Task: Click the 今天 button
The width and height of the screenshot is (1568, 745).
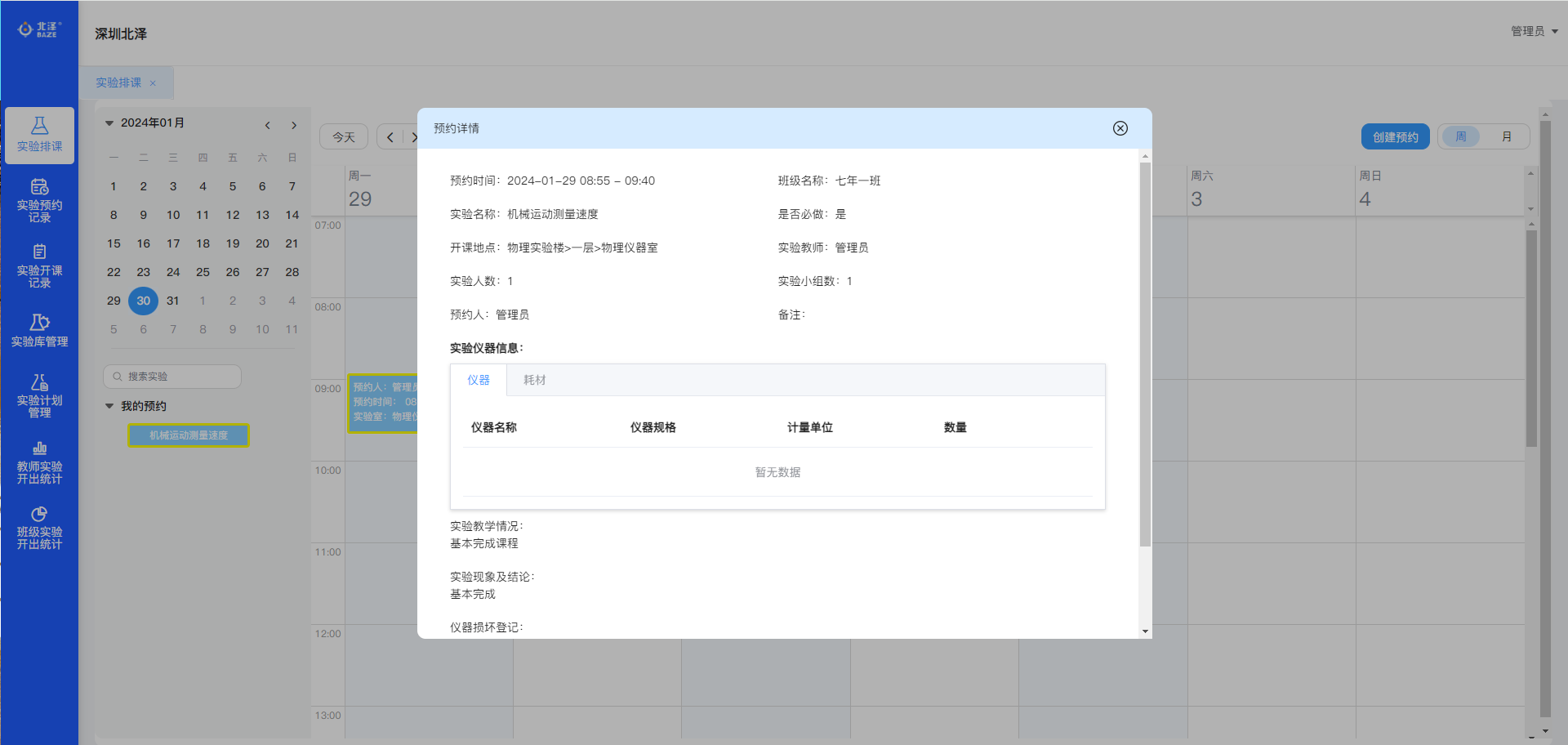Action: [344, 136]
